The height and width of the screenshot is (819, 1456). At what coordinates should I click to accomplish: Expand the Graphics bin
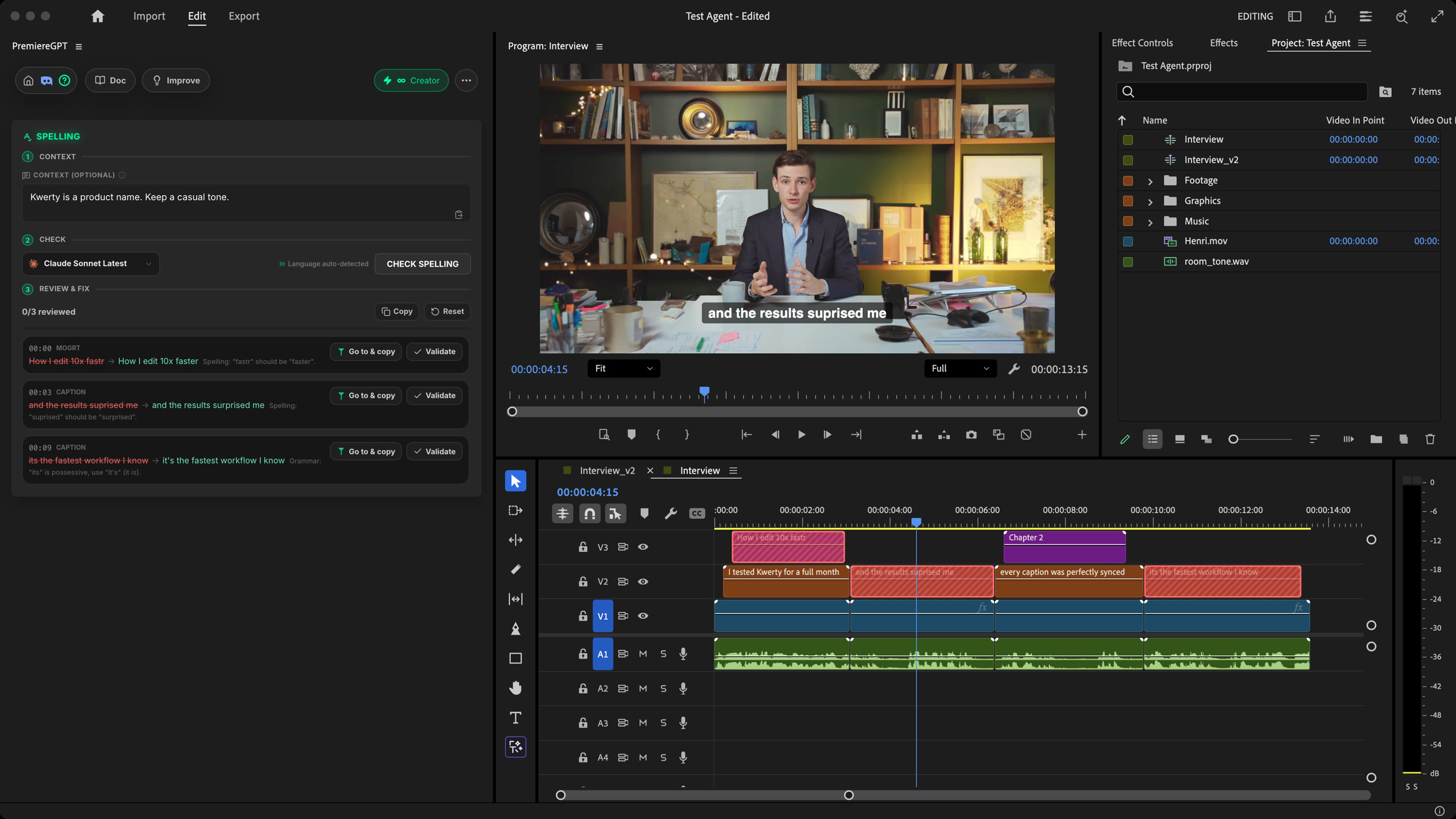[1149, 202]
